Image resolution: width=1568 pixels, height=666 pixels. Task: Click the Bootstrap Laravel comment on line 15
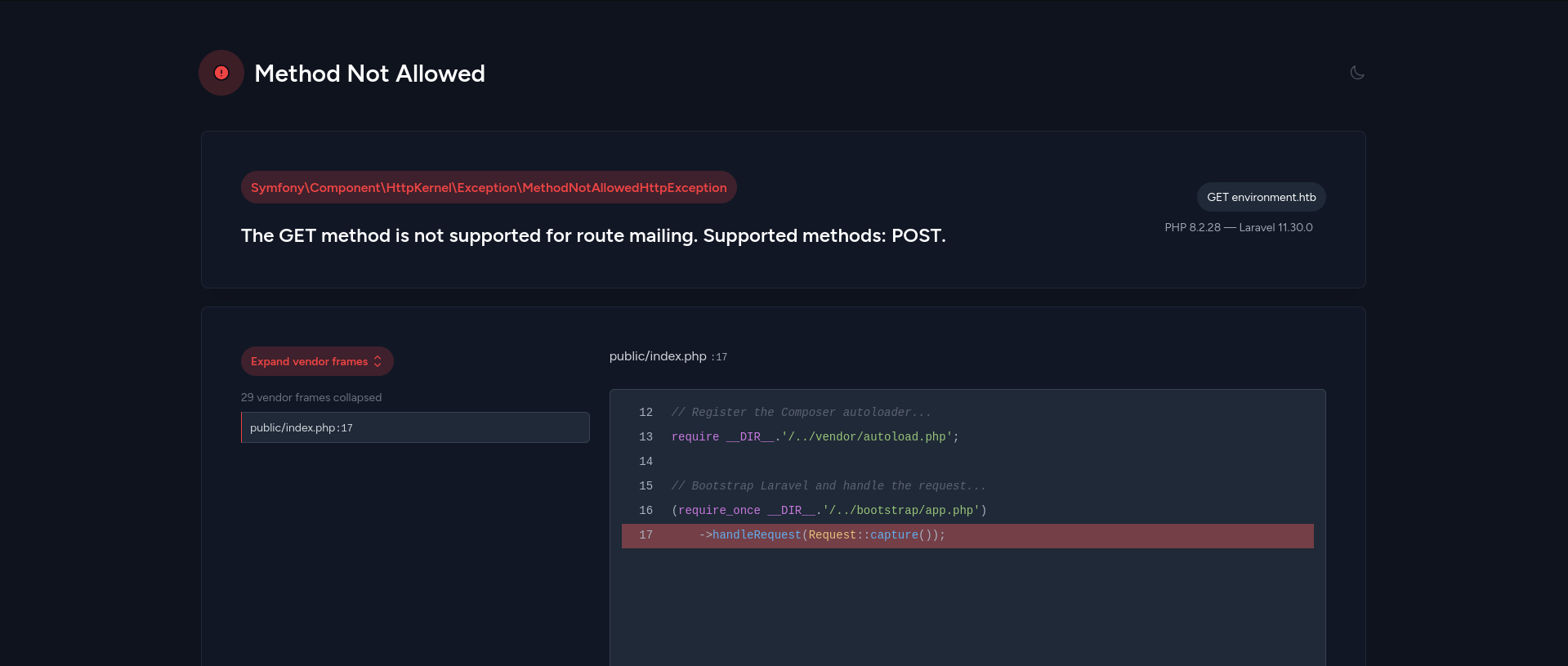click(x=828, y=486)
